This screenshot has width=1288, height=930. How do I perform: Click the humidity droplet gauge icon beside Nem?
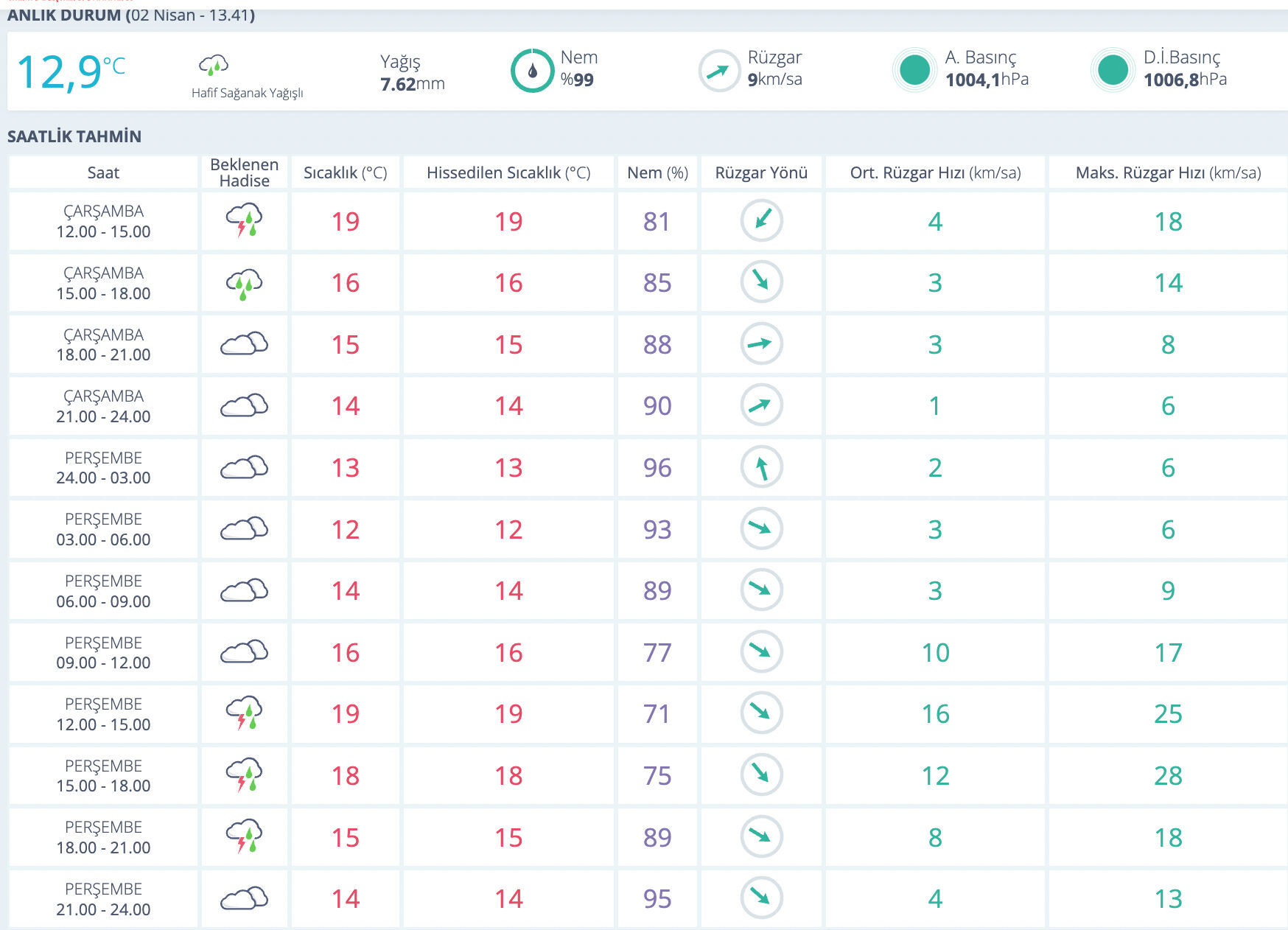point(532,71)
